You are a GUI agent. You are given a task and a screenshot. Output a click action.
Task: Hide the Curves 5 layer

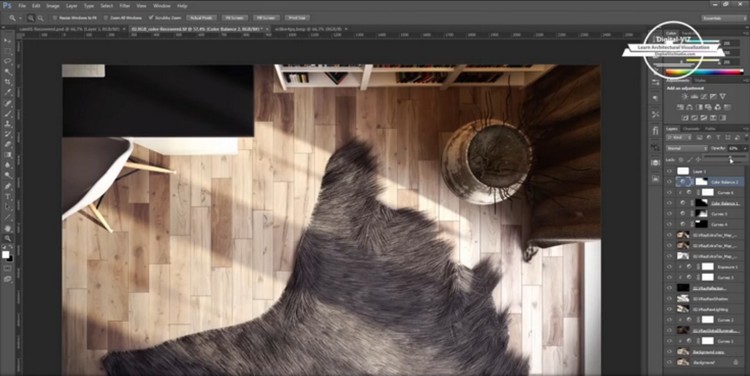point(669,213)
